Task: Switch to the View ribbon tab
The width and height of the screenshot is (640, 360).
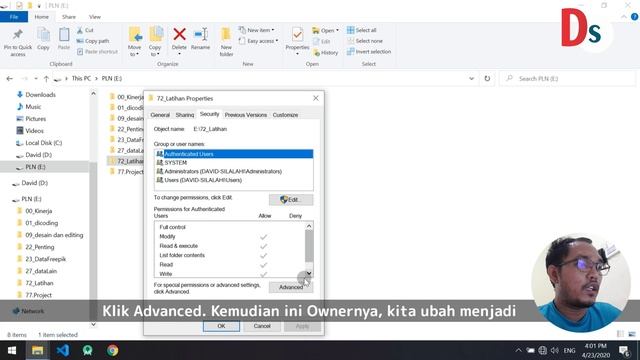Action: [95, 17]
